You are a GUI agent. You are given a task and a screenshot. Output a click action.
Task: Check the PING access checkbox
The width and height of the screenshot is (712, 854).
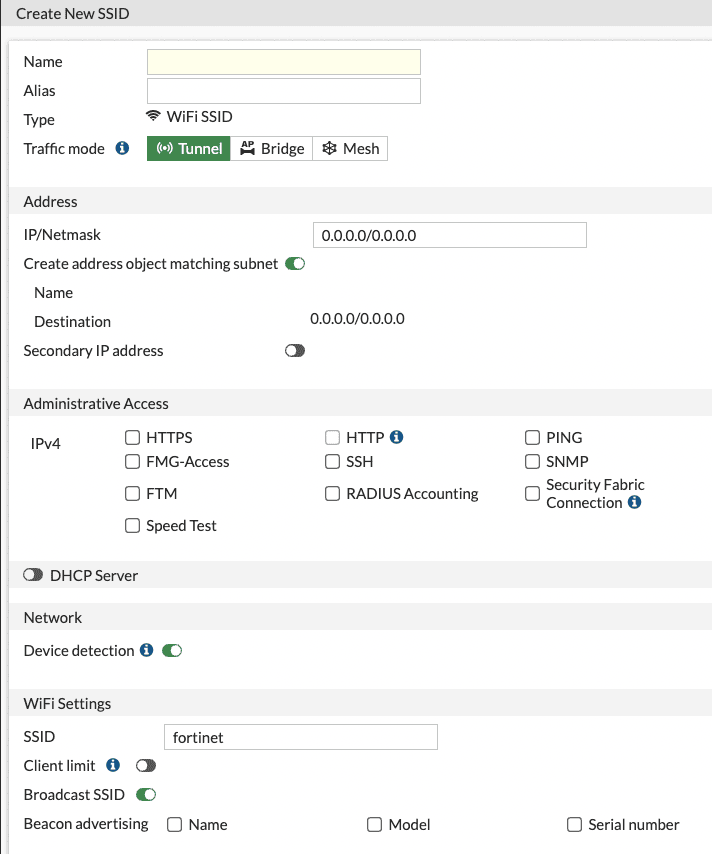pos(532,437)
